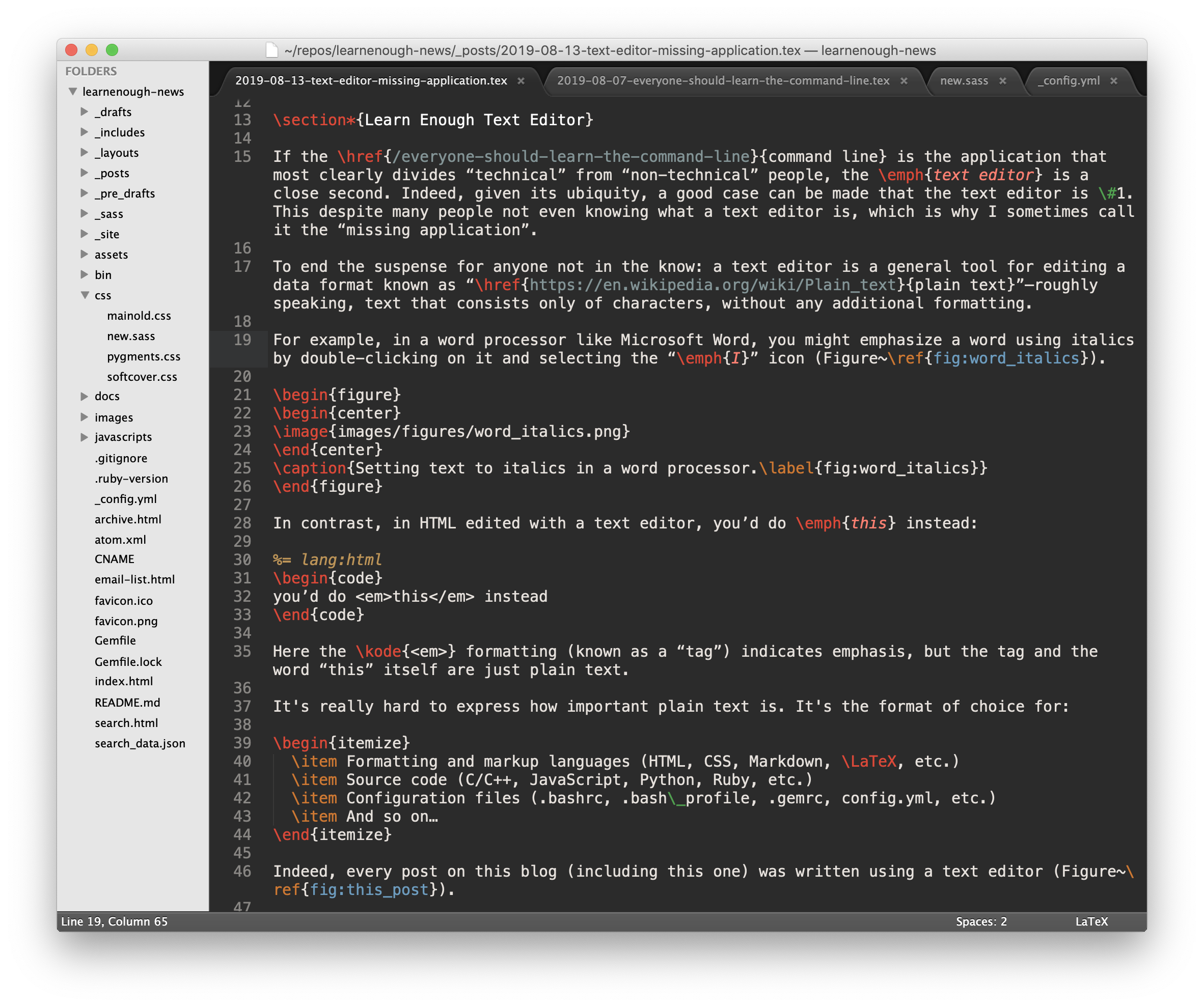The width and height of the screenshot is (1204, 1007).
Task: Expand the _drafts folder
Action: tap(84, 112)
